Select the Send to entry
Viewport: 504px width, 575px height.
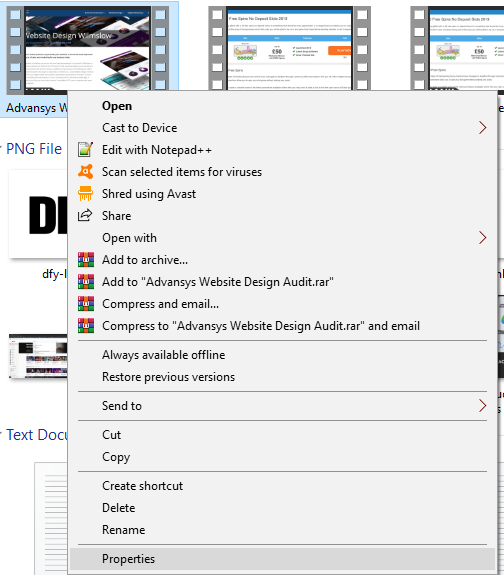282,406
